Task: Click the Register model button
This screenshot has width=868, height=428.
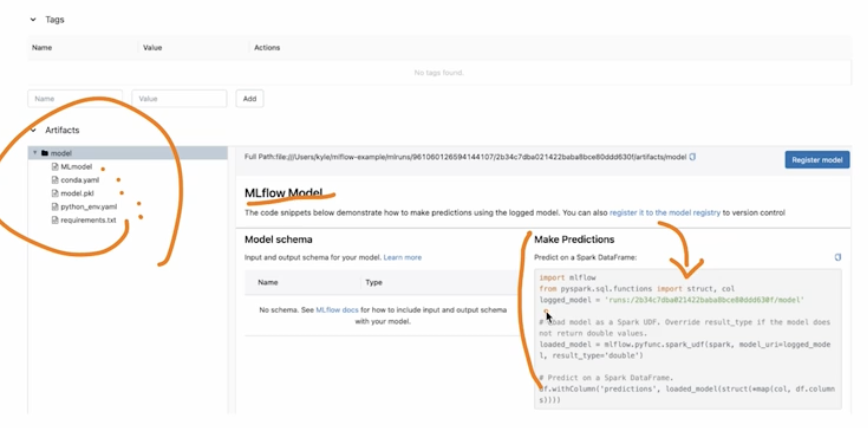Action: coord(817,160)
